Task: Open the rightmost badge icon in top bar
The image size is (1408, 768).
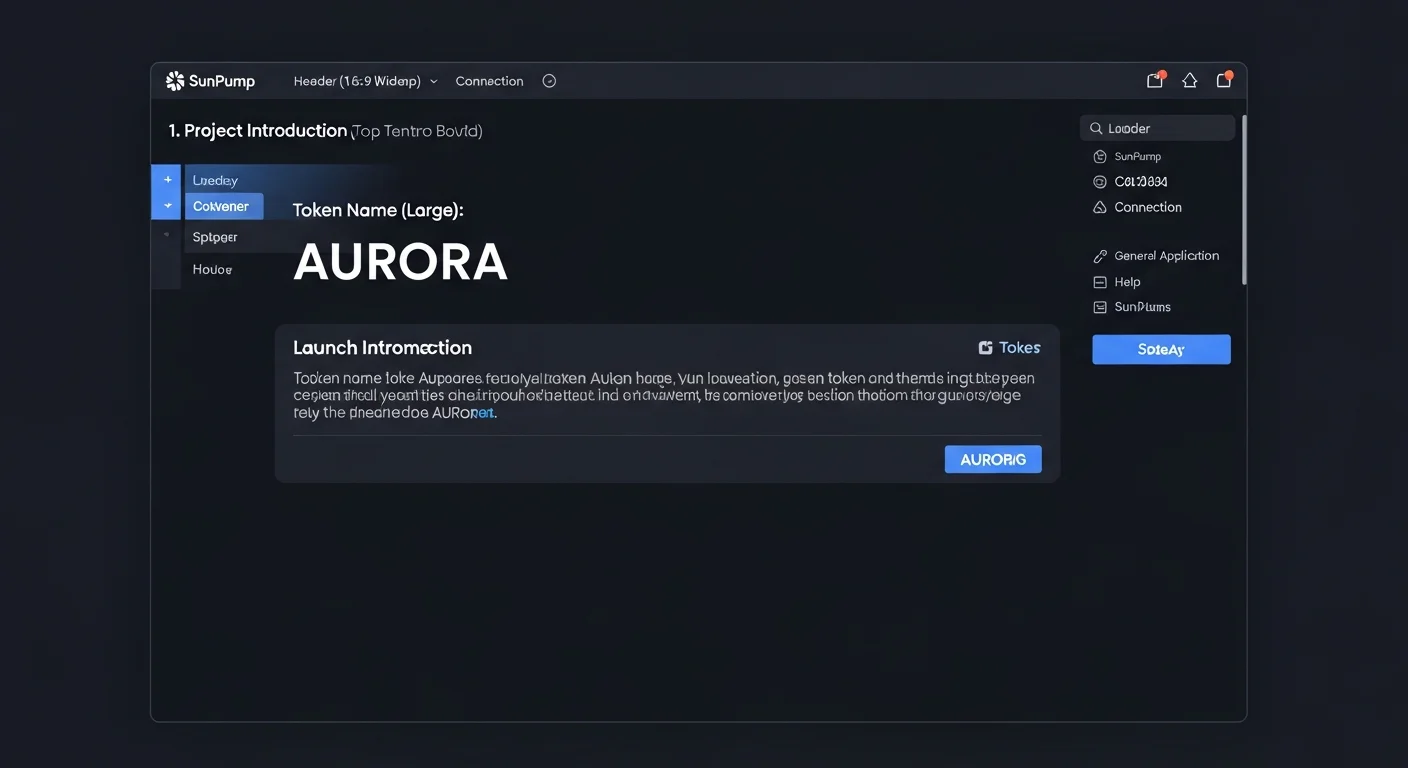Action: click(1224, 80)
